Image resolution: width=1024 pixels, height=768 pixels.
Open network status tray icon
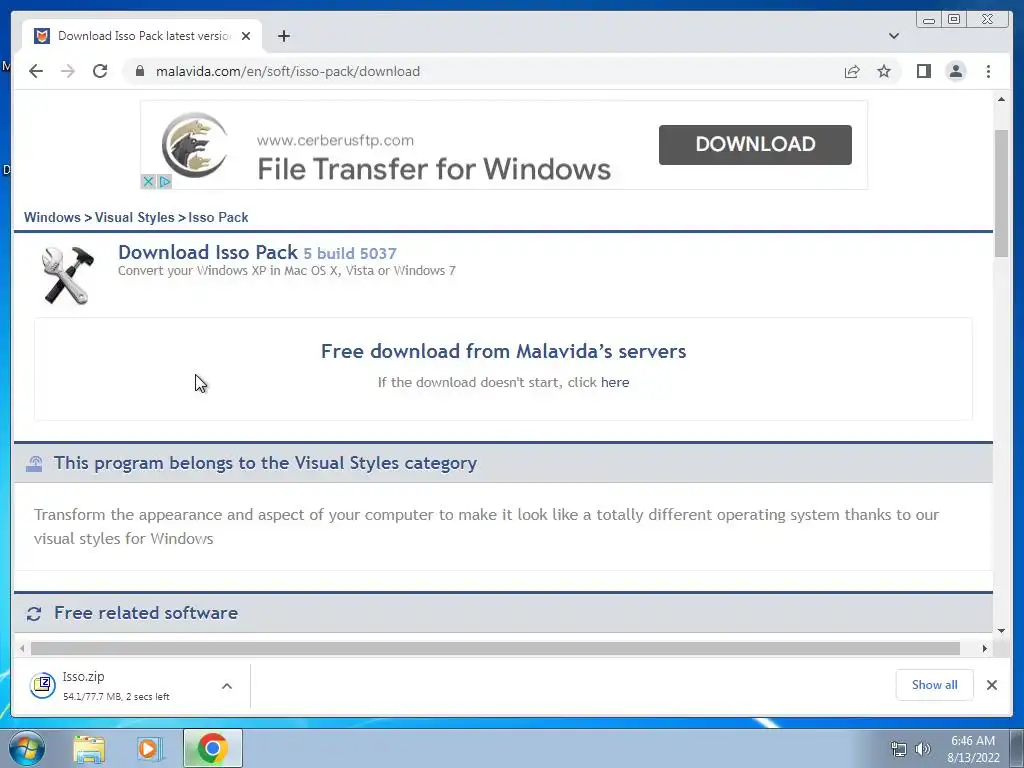(899, 749)
